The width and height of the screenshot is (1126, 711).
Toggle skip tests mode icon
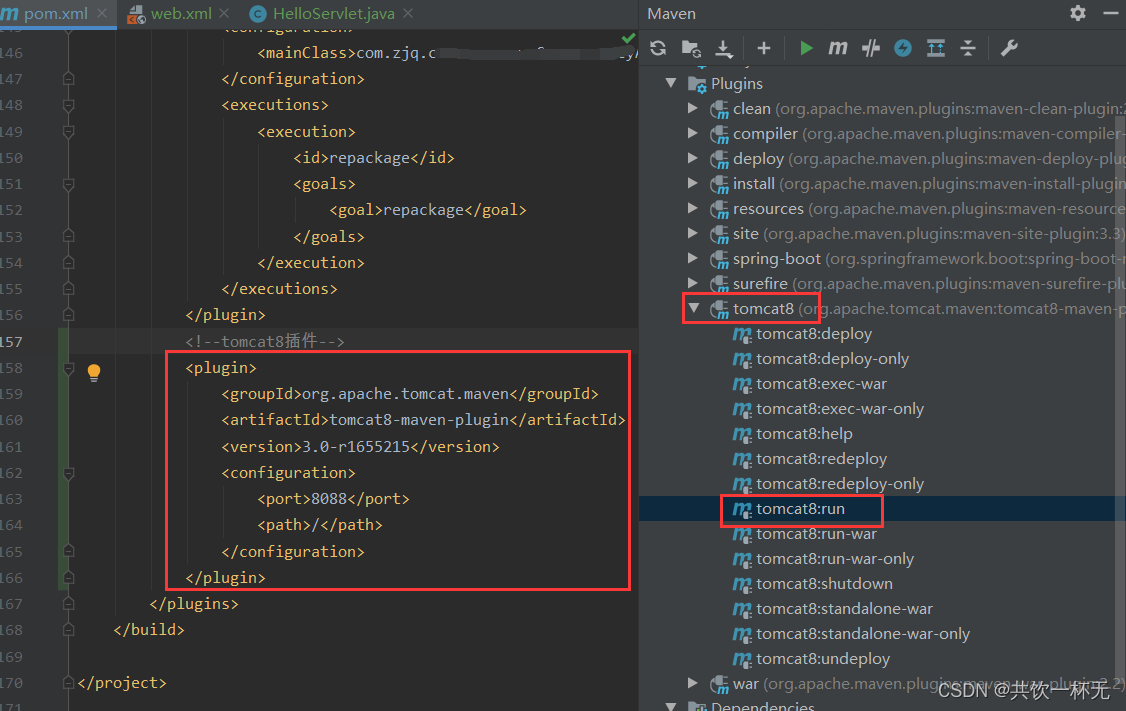tap(870, 48)
